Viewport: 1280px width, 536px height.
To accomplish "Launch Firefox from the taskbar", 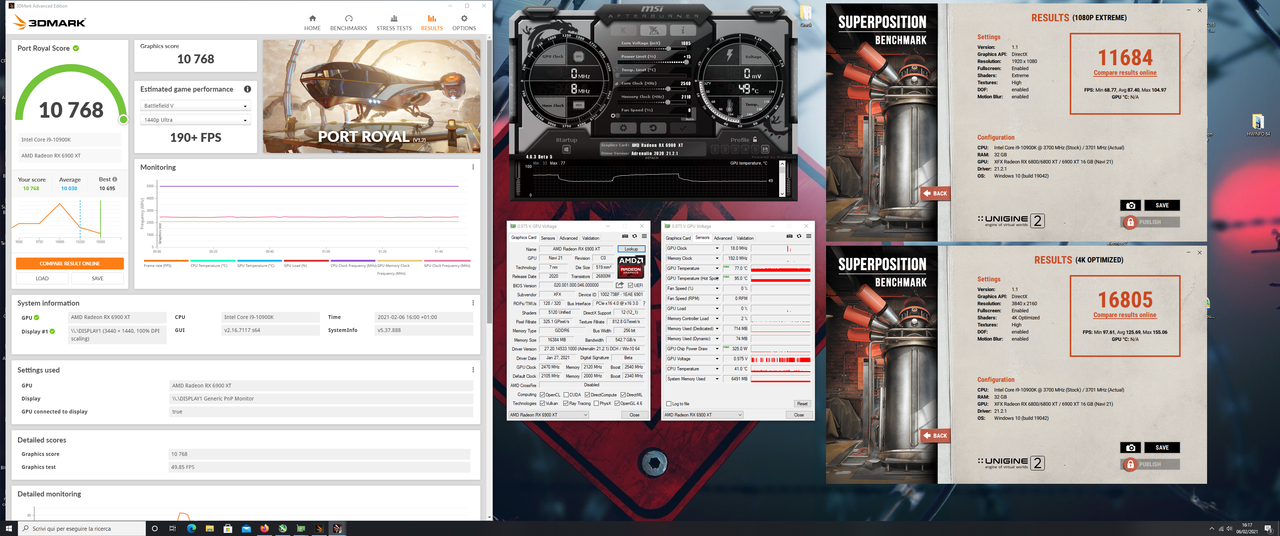I will [x=264, y=528].
